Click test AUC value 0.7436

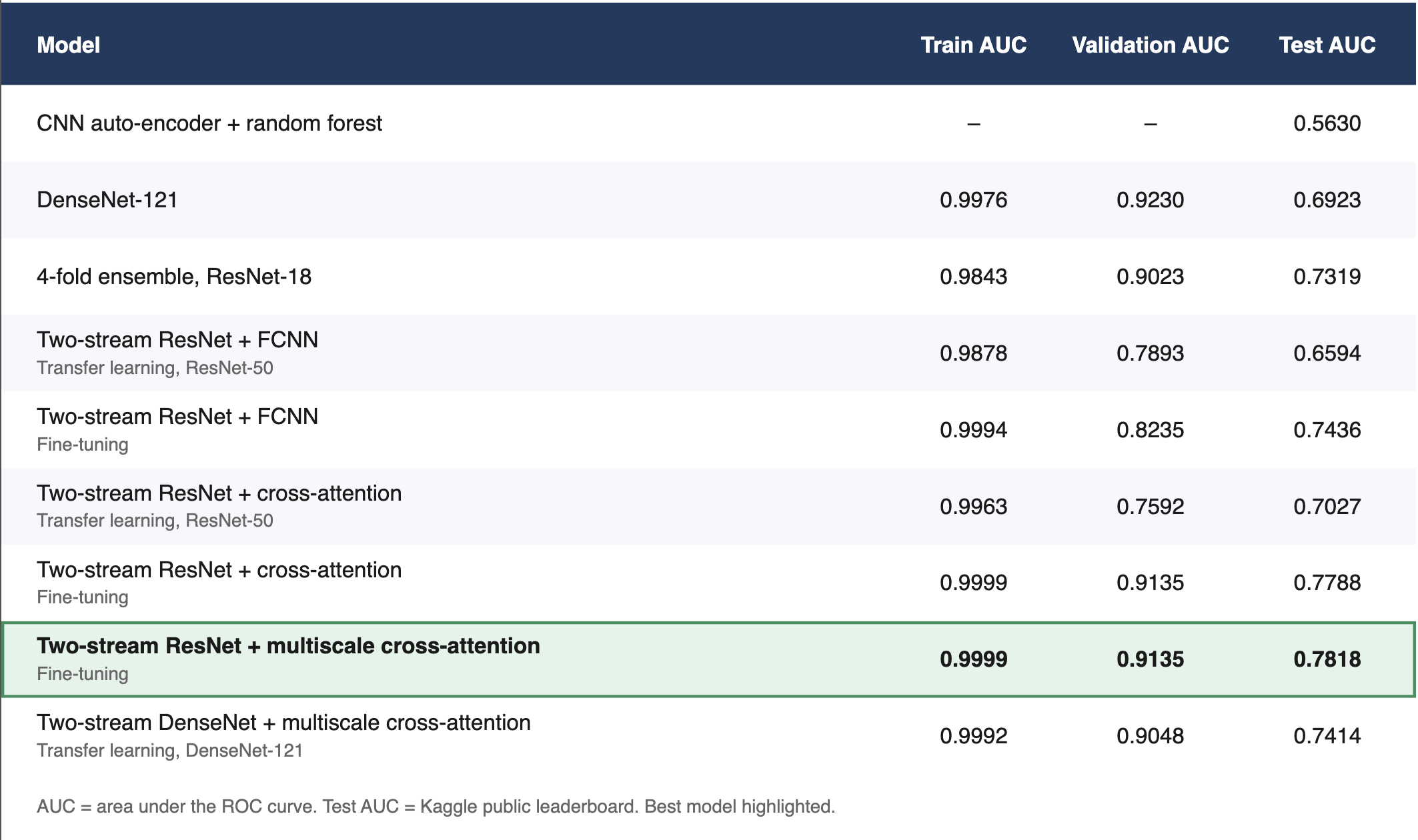click(1327, 430)
